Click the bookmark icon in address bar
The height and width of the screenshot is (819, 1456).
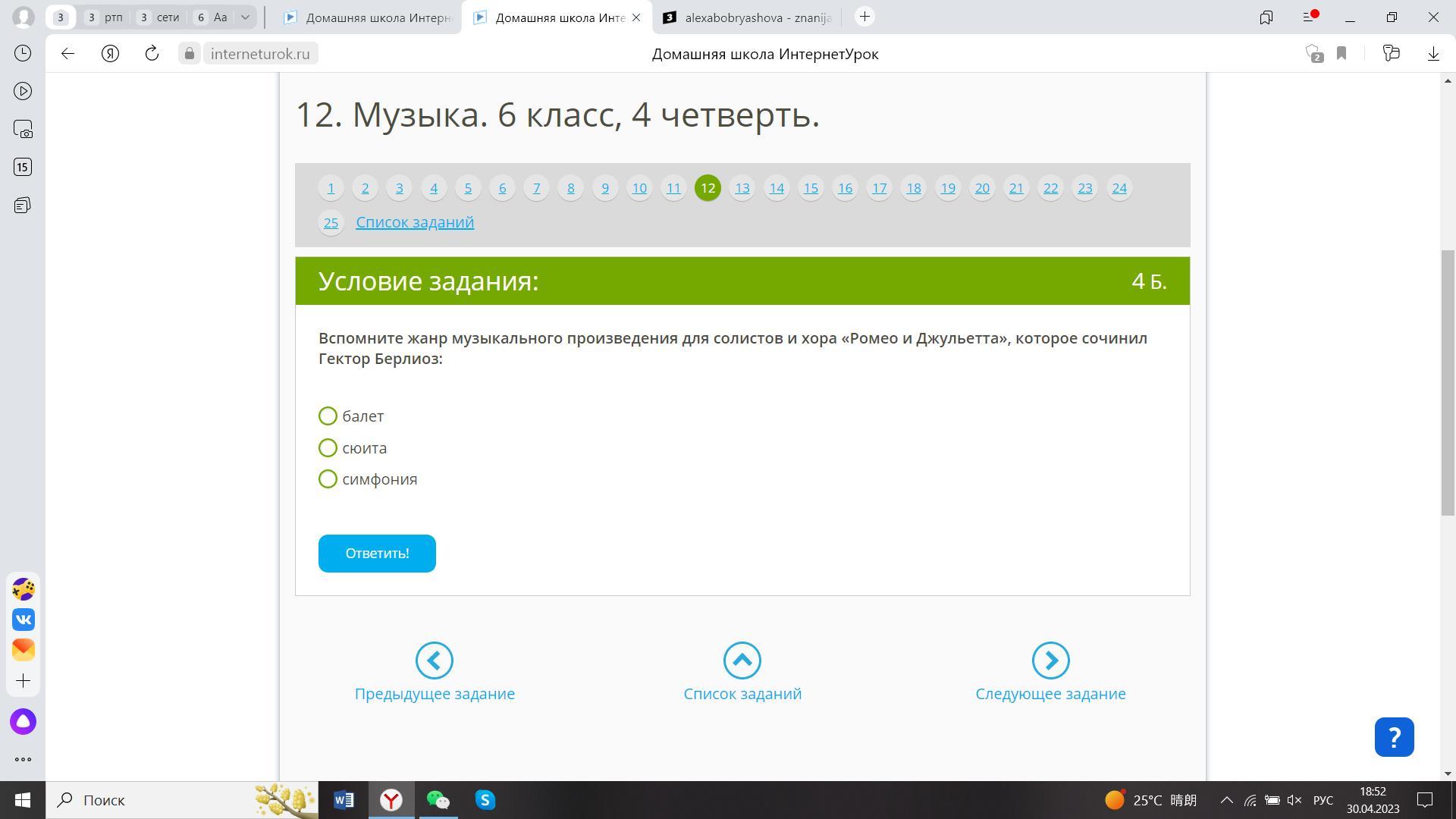[1341, 53]
